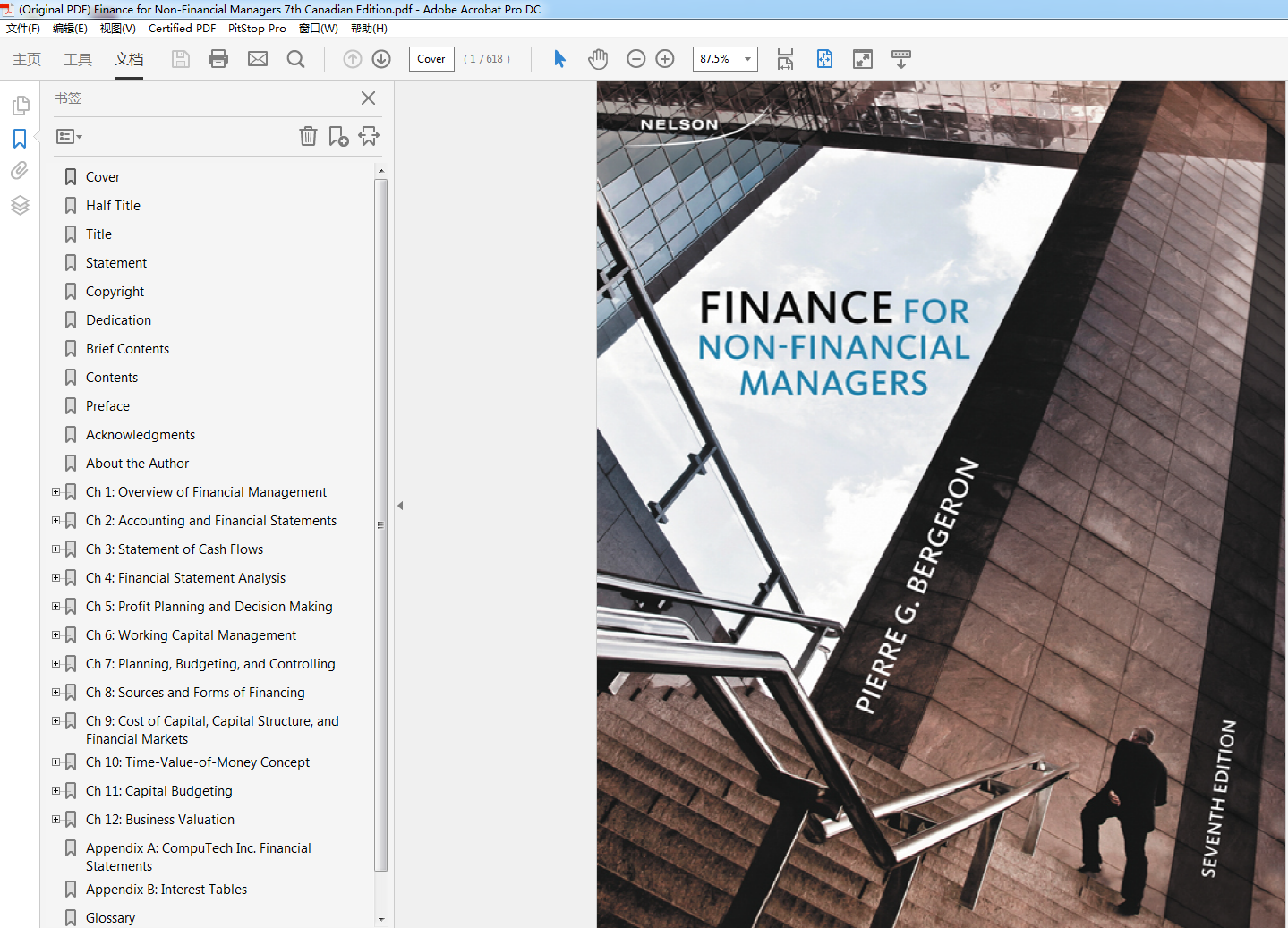Image resolution: width=1288 pixels, height=928 pixels.
Task: Open the 帮助(H) menu
Action: click(369, 29)
